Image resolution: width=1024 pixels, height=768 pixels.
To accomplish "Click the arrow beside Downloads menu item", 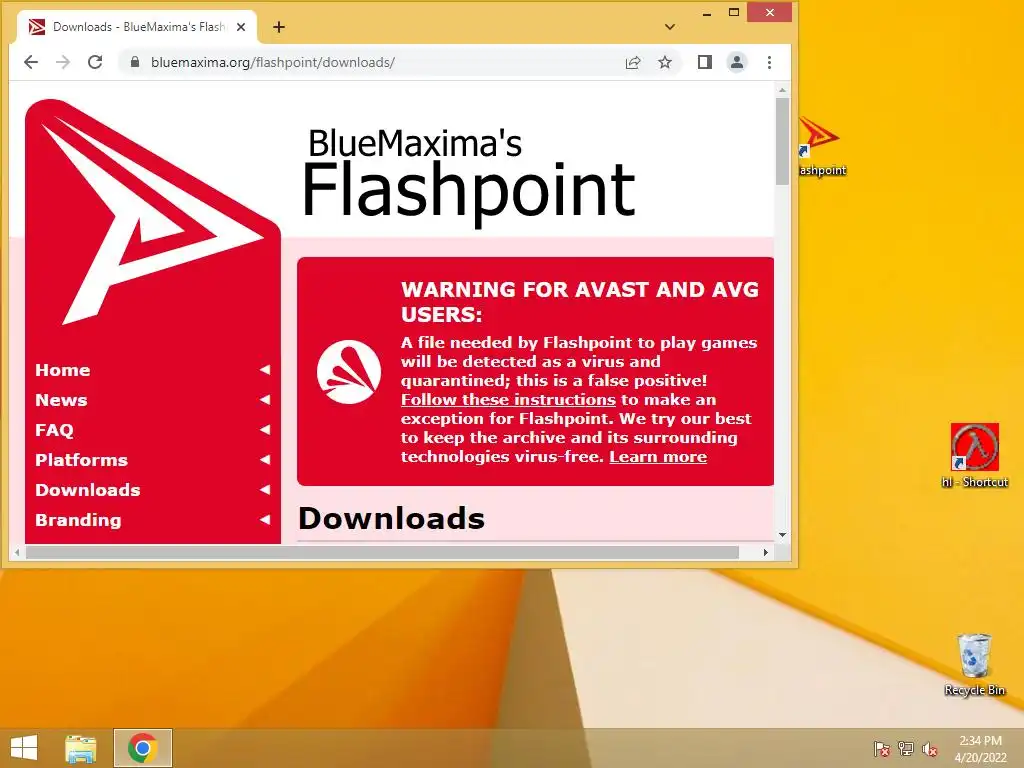I will (264, 490).
